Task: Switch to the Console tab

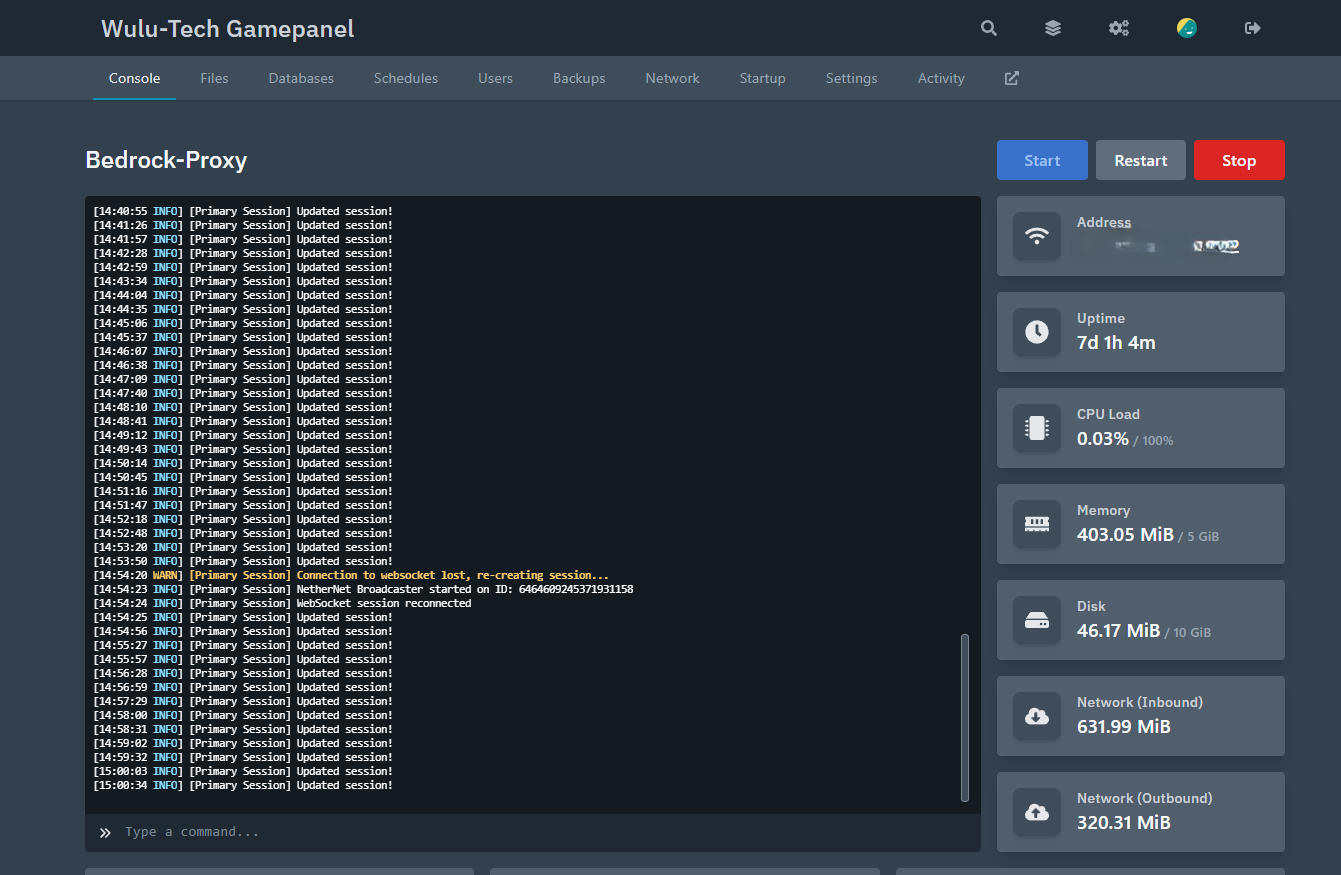Action: click(x=134, y=78)
